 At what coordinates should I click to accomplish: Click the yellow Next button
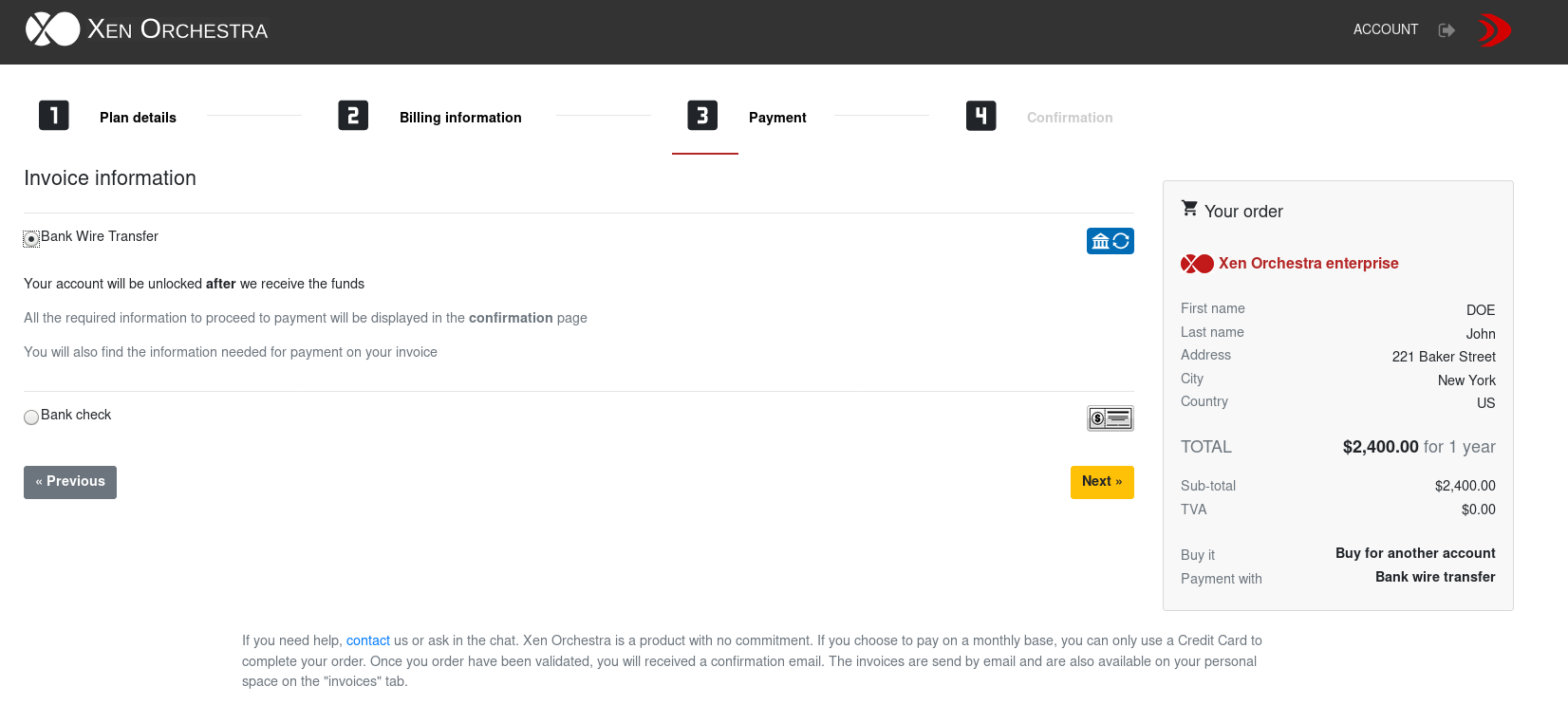(1102, 482)
